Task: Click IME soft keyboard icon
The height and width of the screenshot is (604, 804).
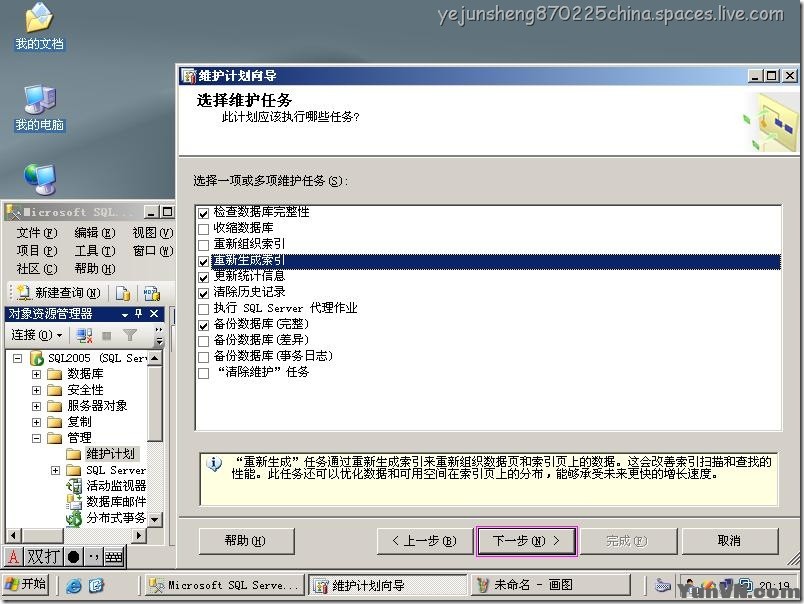Action: click(114, 557)
